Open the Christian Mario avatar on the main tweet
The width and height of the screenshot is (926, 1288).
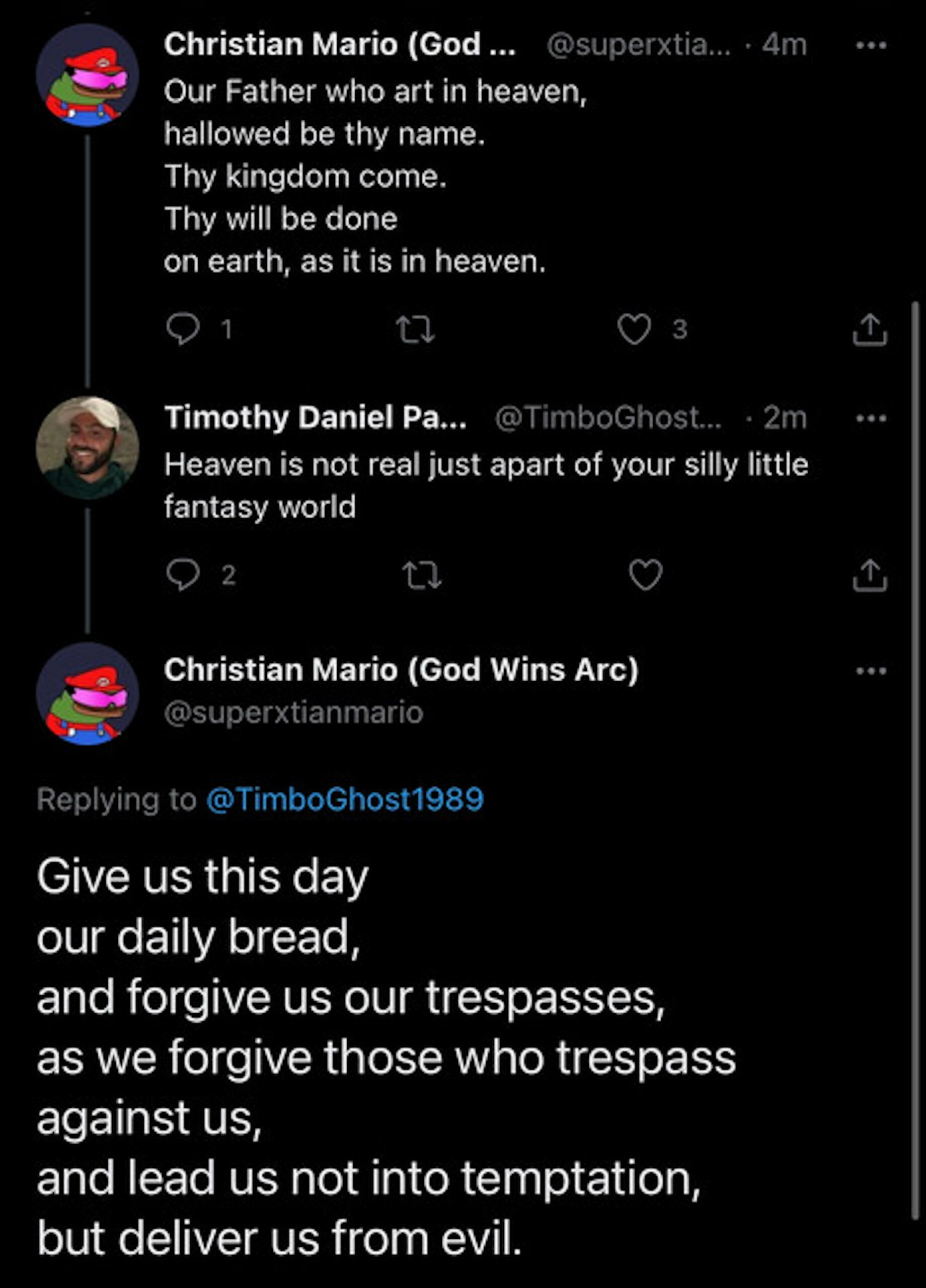88,693
